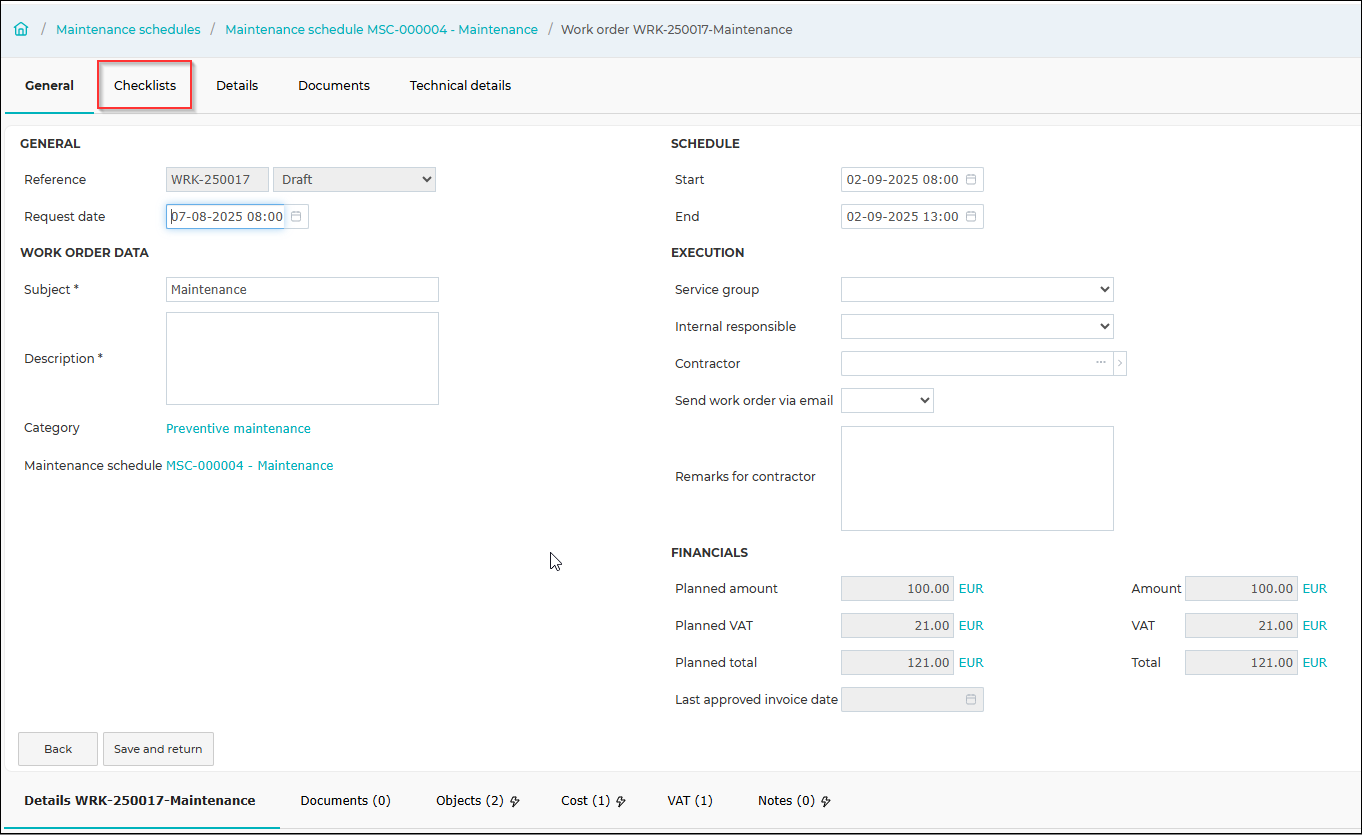1362x835 pixels.
Task: Click the Work order WRK-250017-Maintenance breadcrumb text
Action: [677, 30]
